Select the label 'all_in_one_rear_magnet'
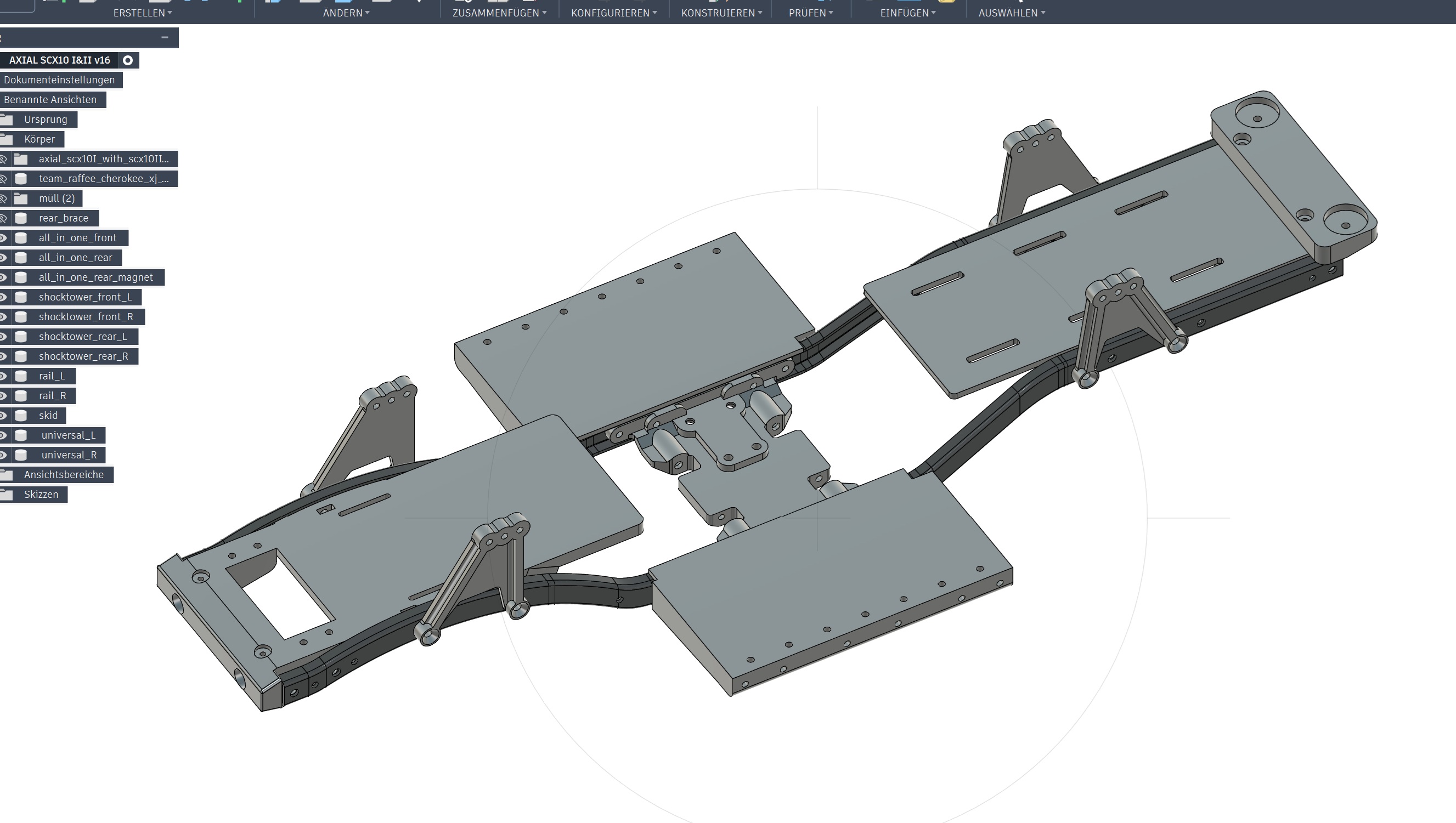 coord(95,277)
